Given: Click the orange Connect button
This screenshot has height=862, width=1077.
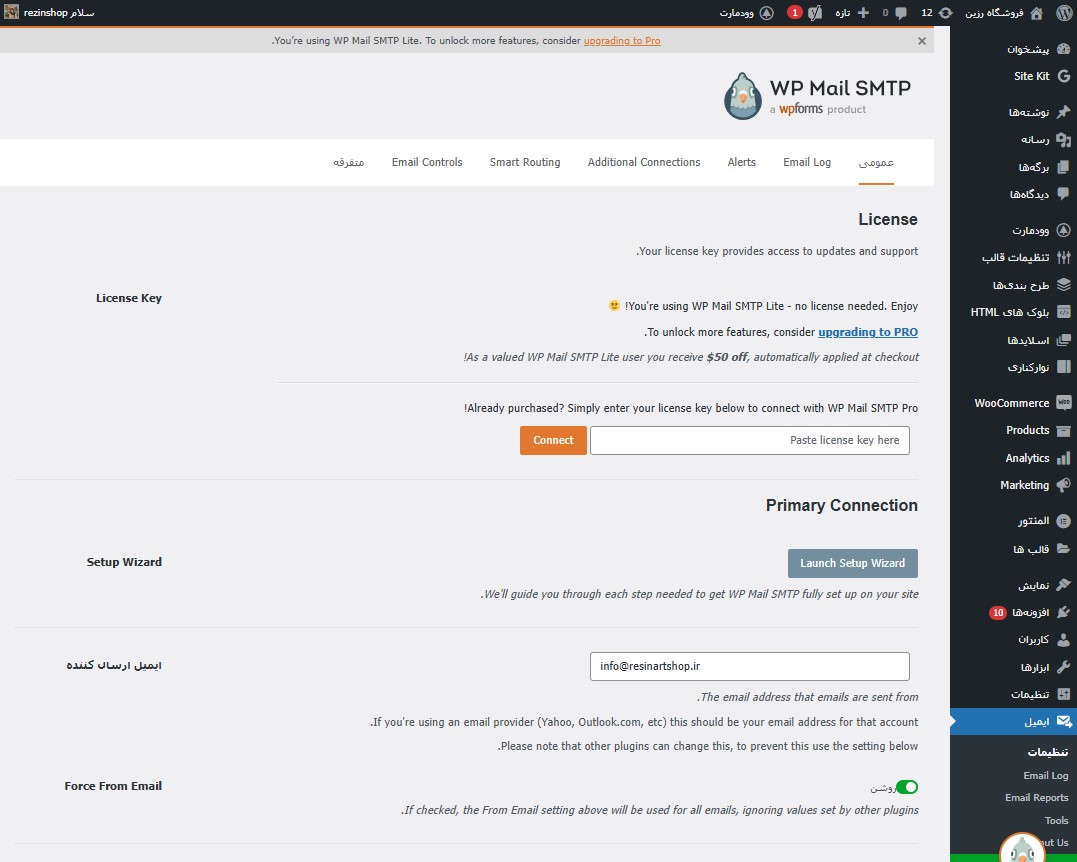Looking at the screenshot, I should 553,440.
